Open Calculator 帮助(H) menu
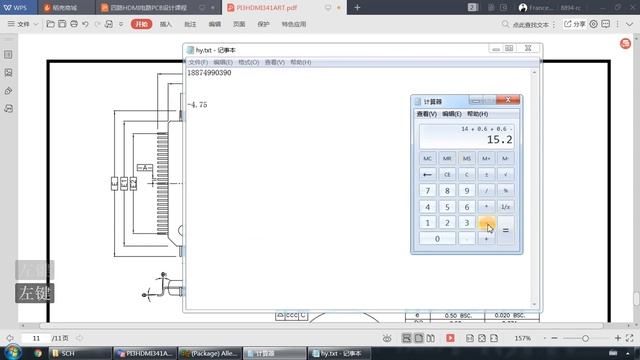Viewport: 640px width, 360px height. tap(478, 114)
